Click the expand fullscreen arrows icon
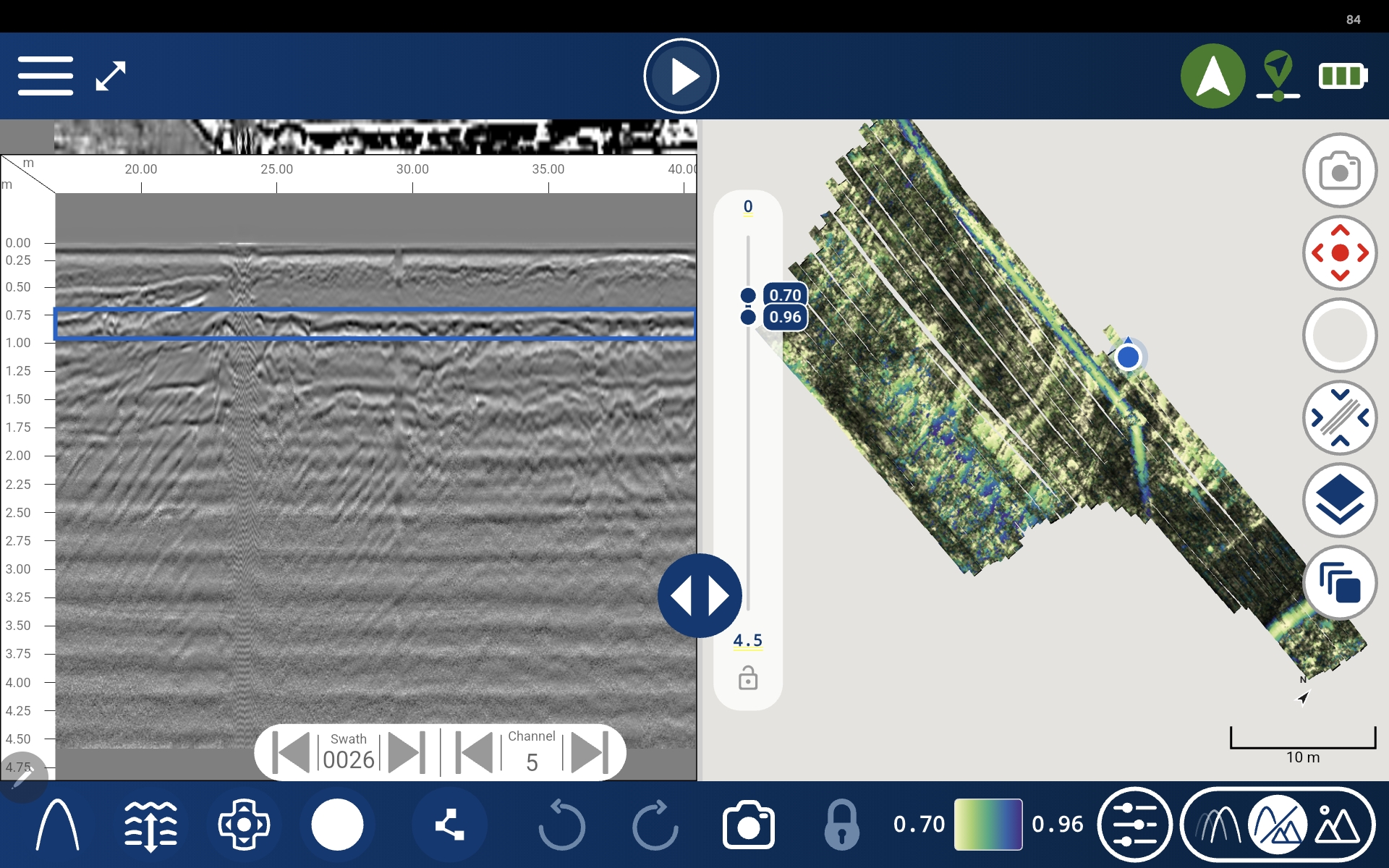The image size is (1389, 868). (x=111, y=76)
